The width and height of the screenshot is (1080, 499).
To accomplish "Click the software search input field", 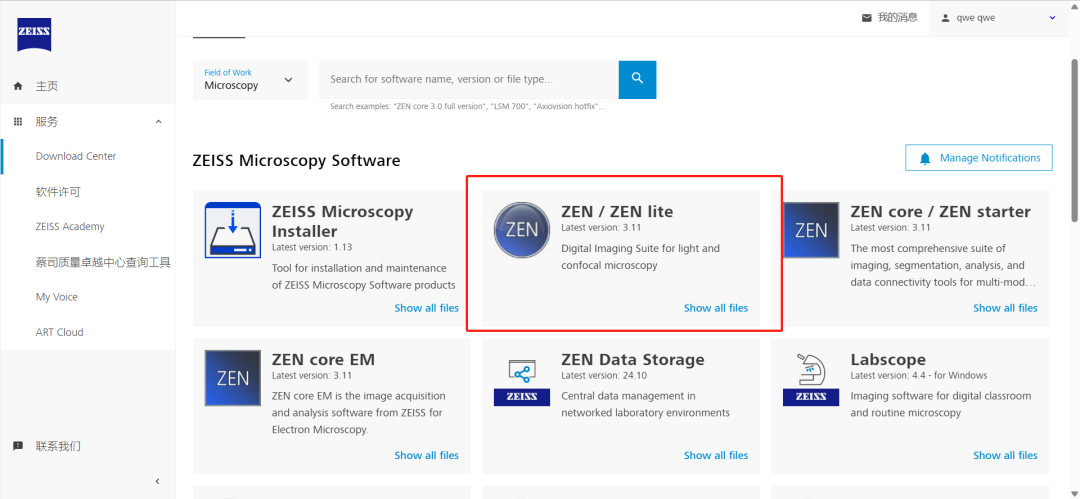I will pyautogui.click(x=468, y=79).
